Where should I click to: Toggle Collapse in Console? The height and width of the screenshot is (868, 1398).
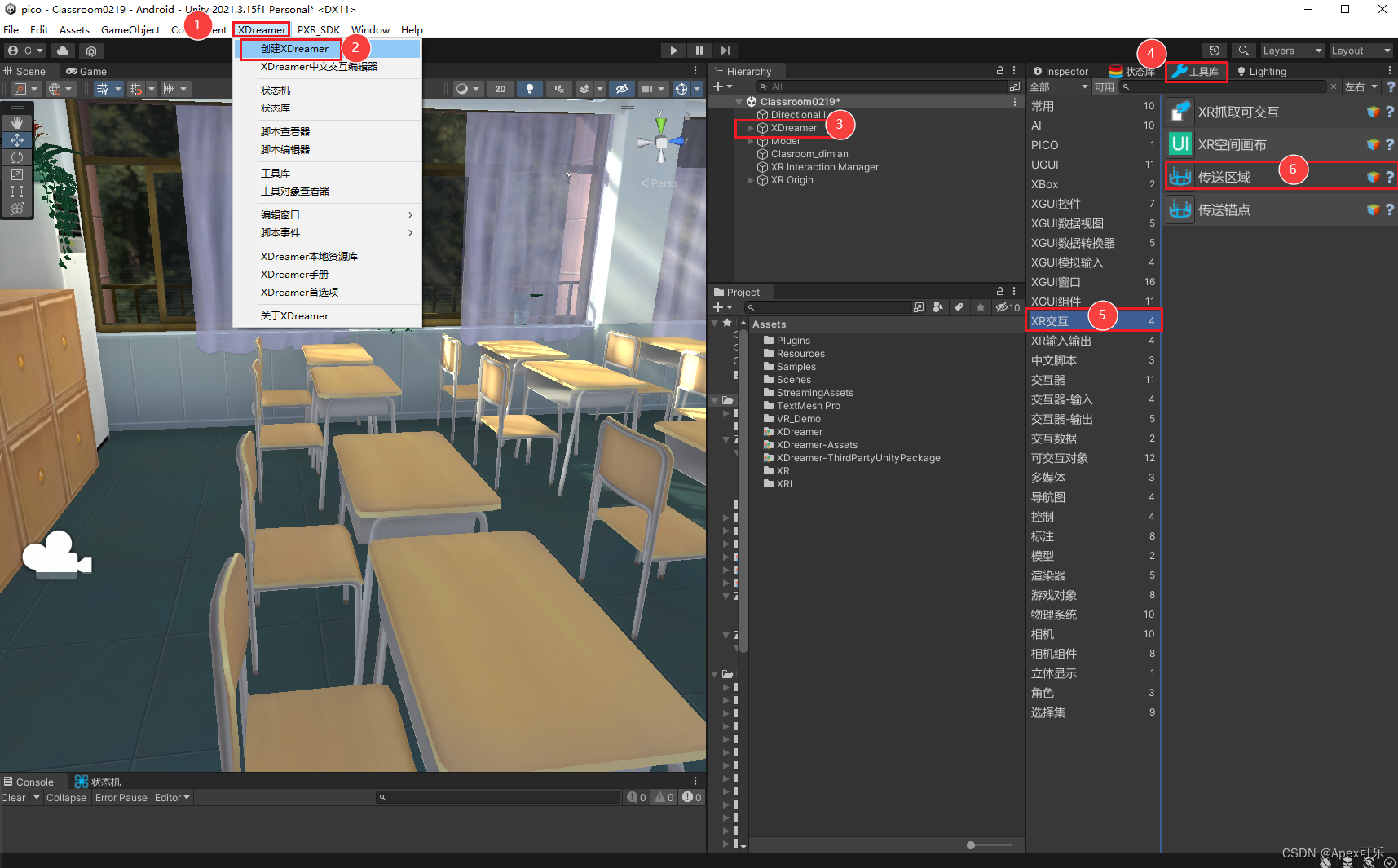coord(66,798)
